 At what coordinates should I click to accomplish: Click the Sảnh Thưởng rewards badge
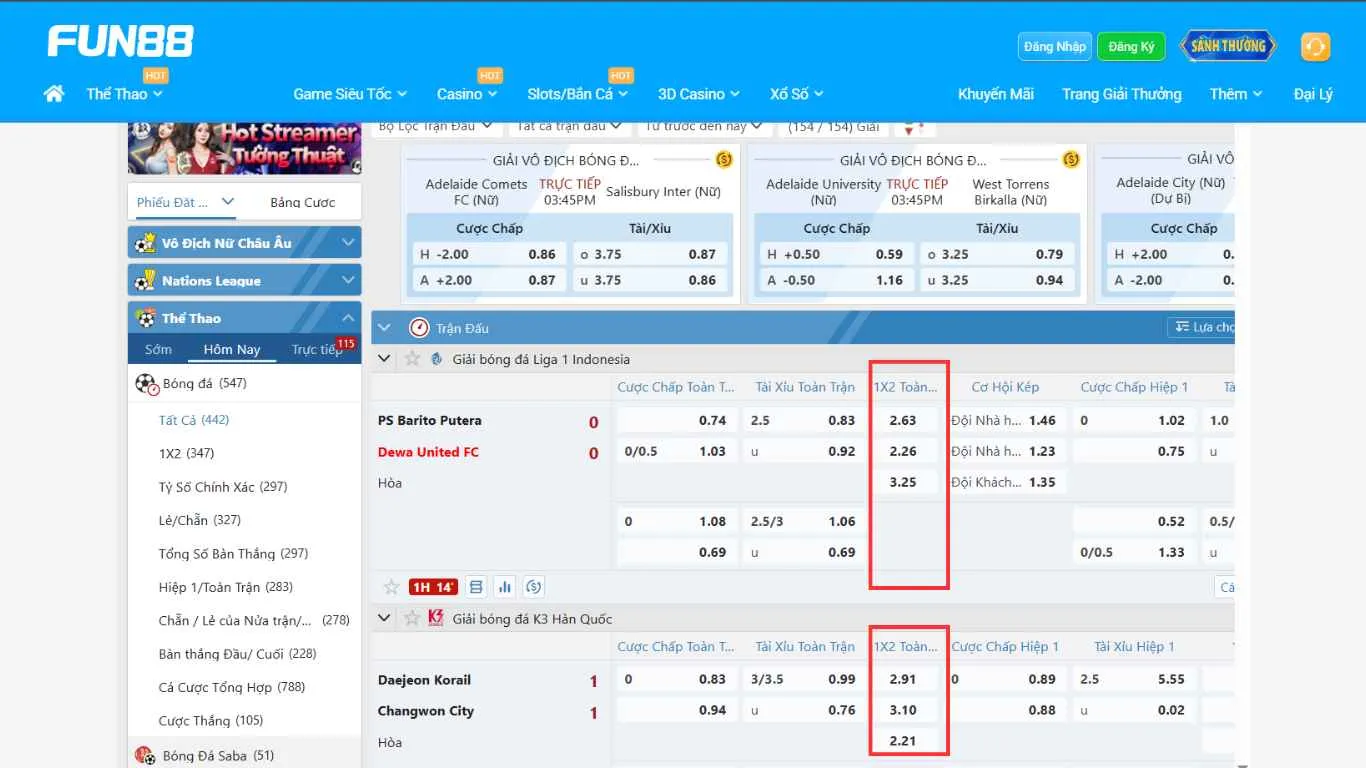point(1227,46)
